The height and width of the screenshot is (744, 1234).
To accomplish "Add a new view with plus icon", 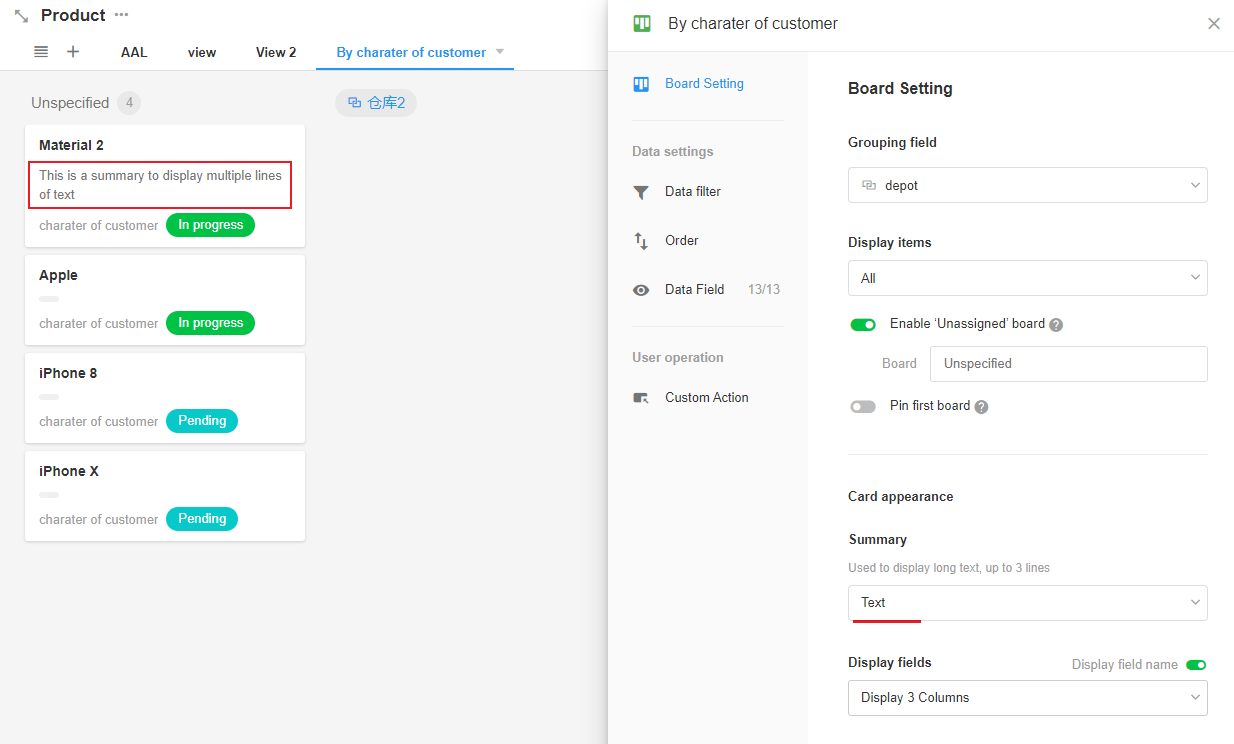I will click(x=73, y=52).
